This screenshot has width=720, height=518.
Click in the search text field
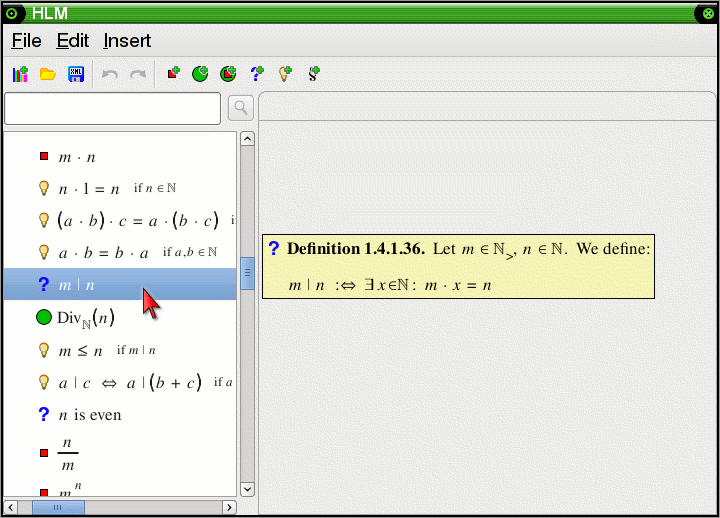tap(112, 108)
